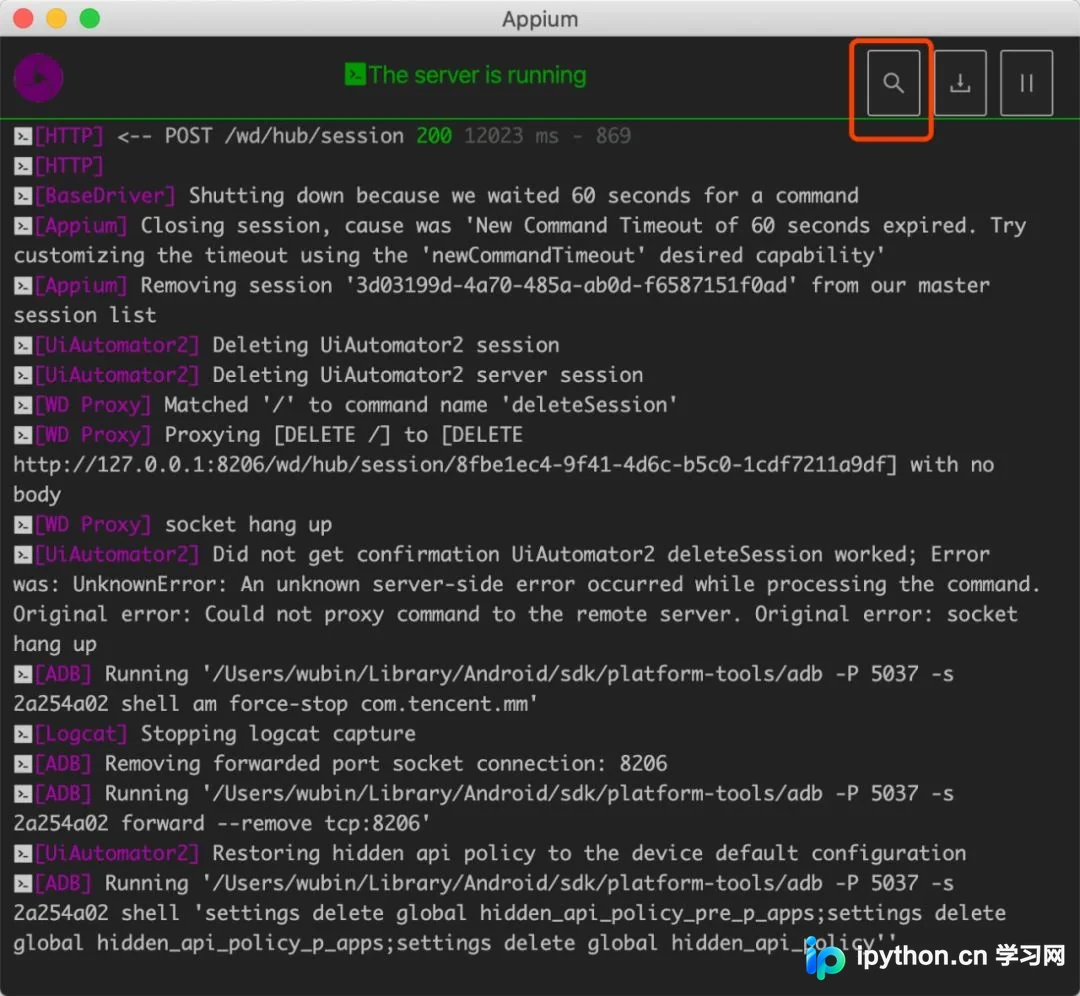This screenshot has height=996, width=1080.
Task: Select 'Restoring hidden api policy' log line
Action: coord(490,853)
